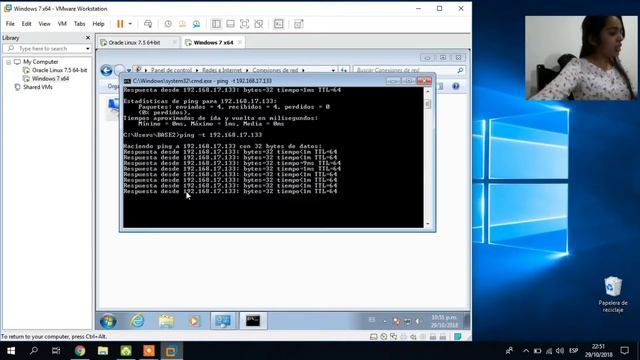Launch Internet Explorer from guest taskbar
This screenshot has width=640, height=360.
coord(138,321)
